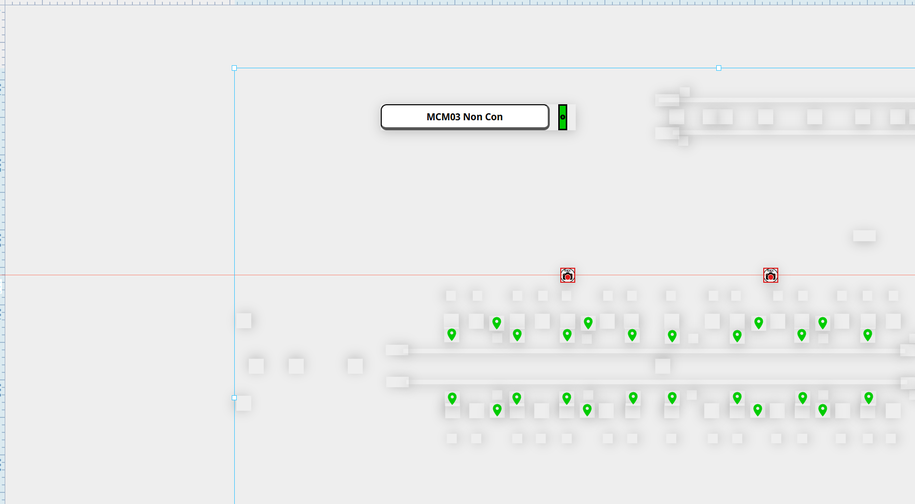Click the vertical ruler on the left

pos(3,250)
